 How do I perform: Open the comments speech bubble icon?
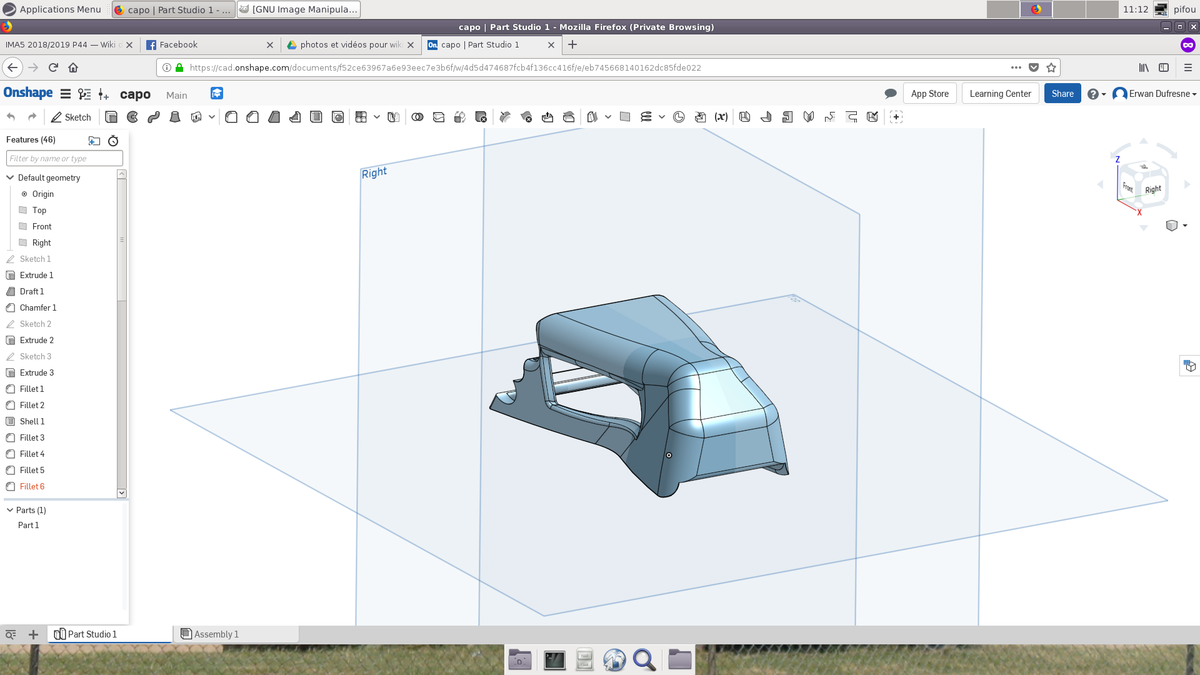(890, 94)
